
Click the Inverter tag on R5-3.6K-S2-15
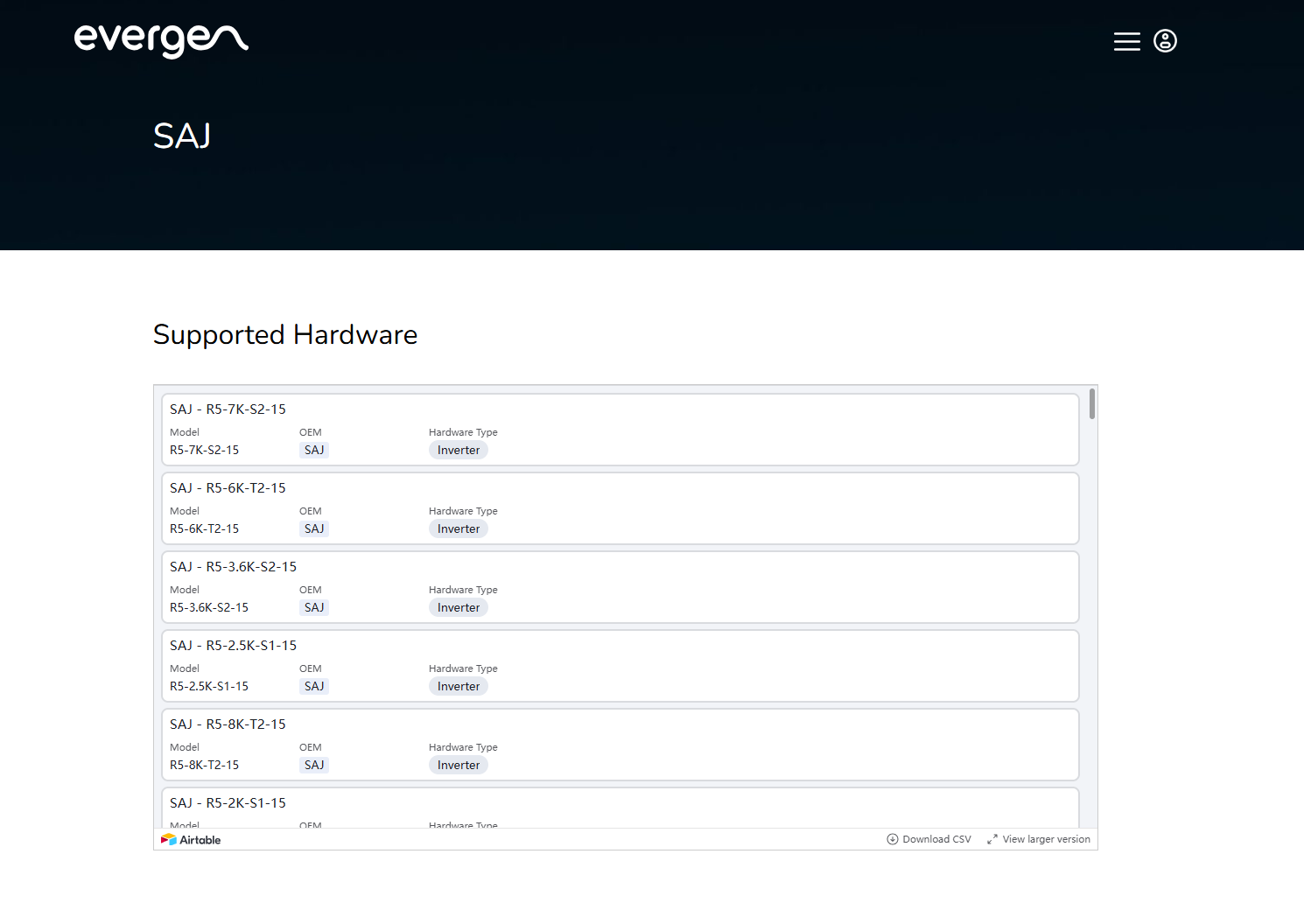[x=459, y=608]
